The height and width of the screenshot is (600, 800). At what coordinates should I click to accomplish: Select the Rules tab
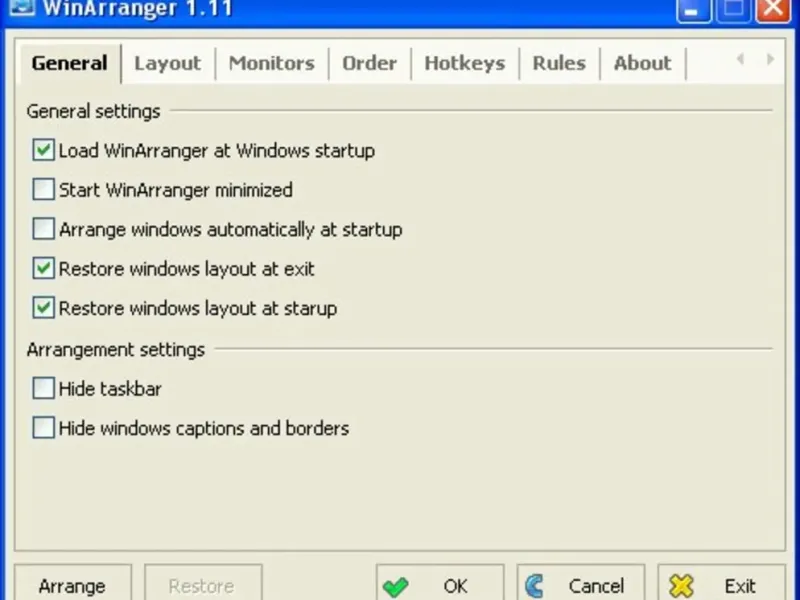(559, 63)
